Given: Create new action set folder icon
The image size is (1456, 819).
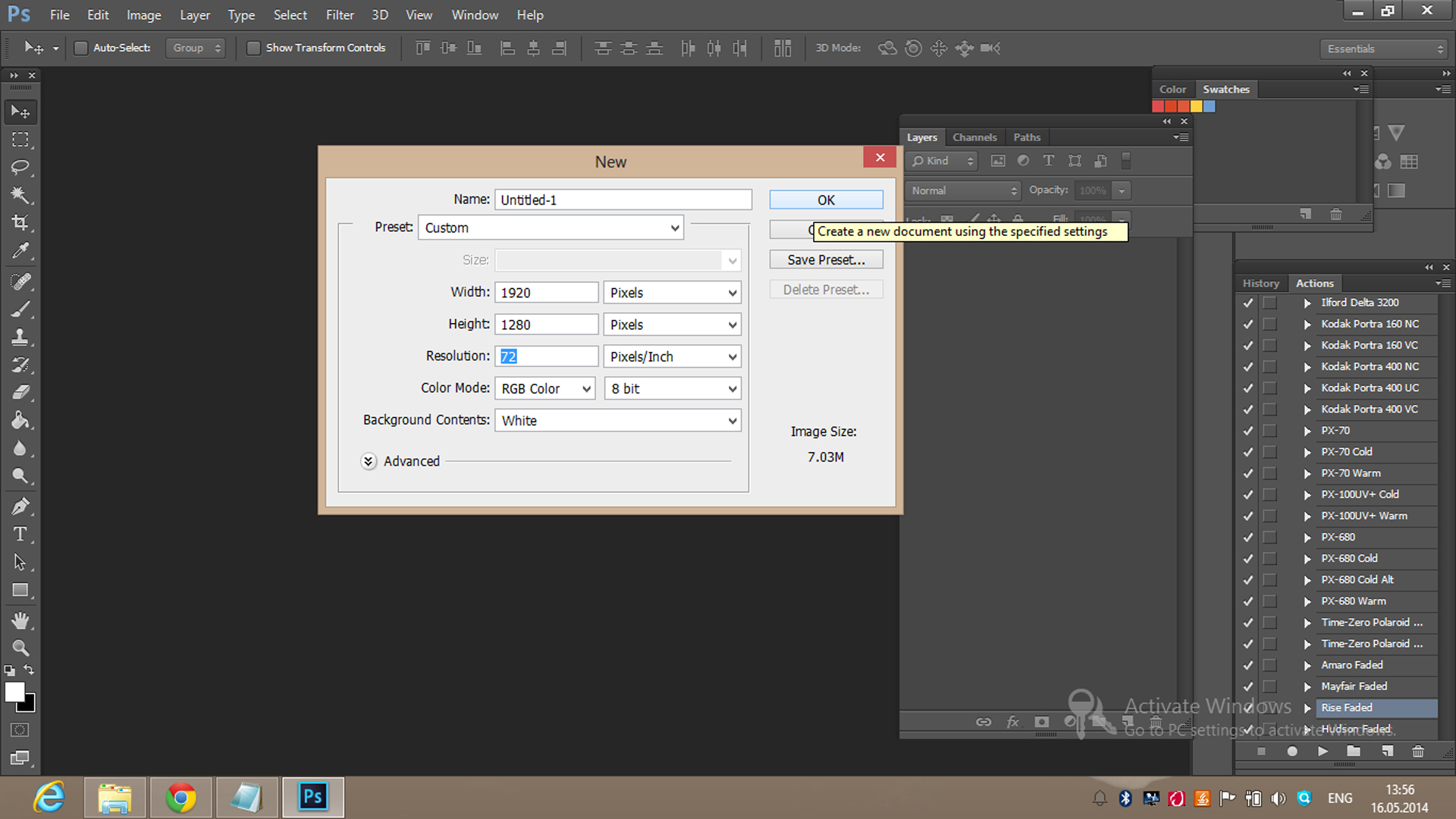Looking at the screenshot, I should [1354, 751].
